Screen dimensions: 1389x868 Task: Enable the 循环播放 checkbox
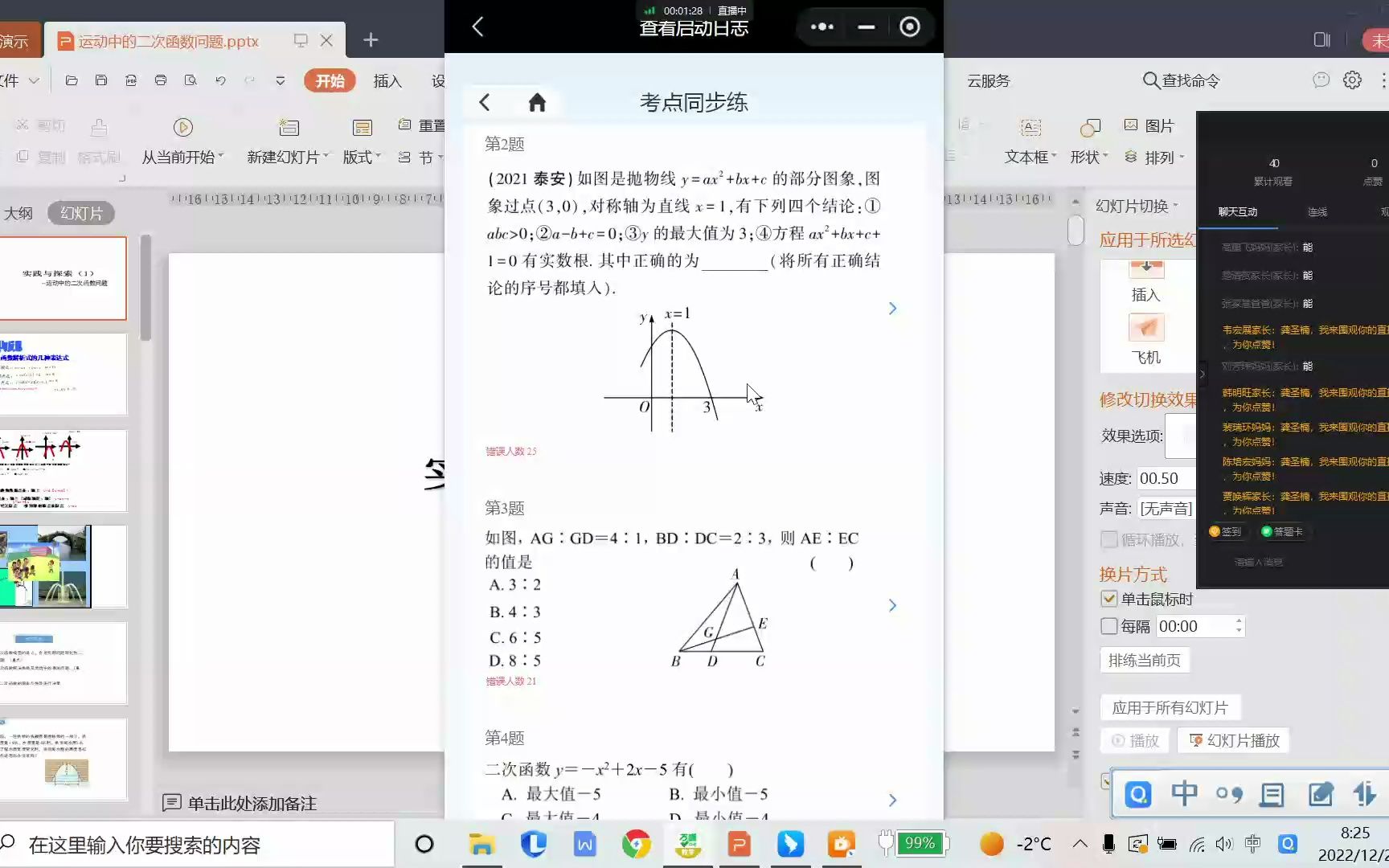coord(1109,539)
